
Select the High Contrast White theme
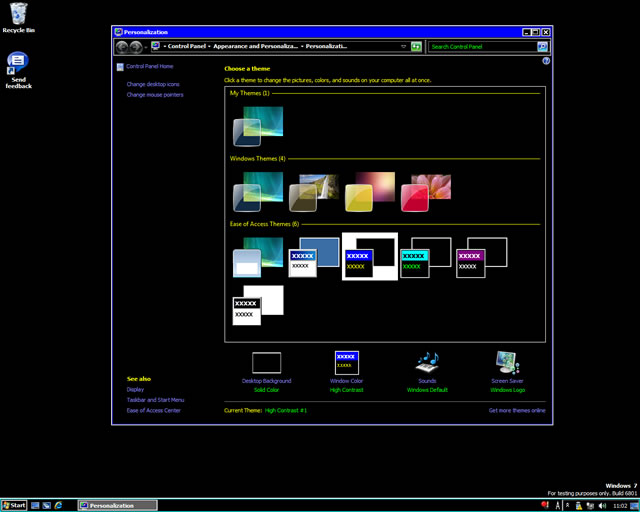coord(258,305)
